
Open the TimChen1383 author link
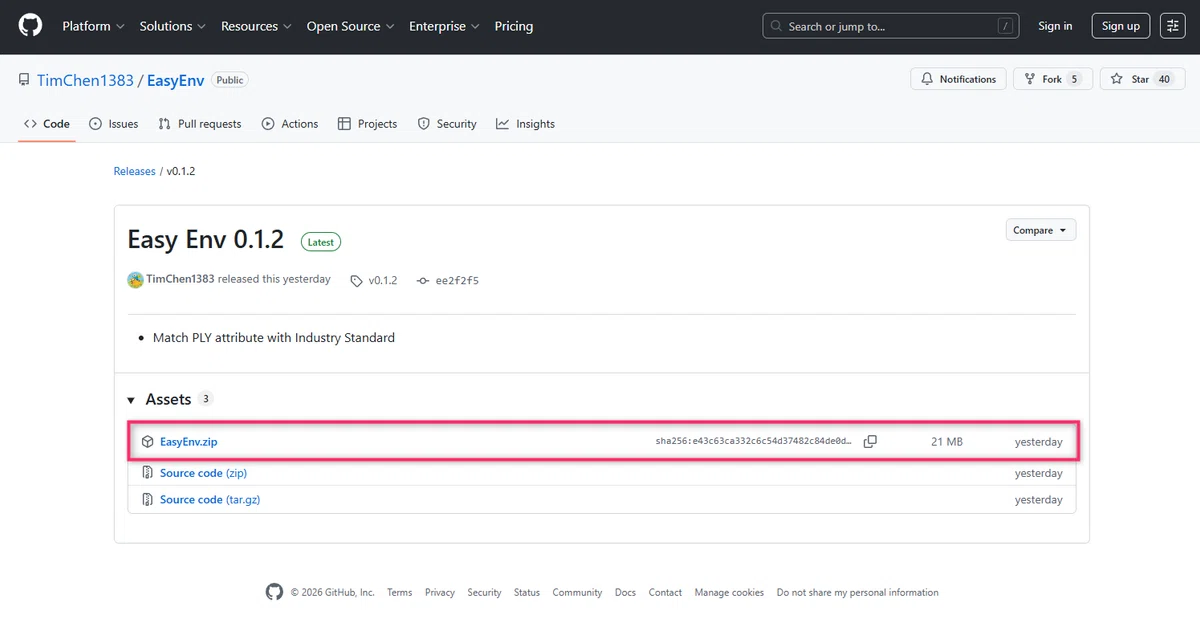click(x=180, y=280)
